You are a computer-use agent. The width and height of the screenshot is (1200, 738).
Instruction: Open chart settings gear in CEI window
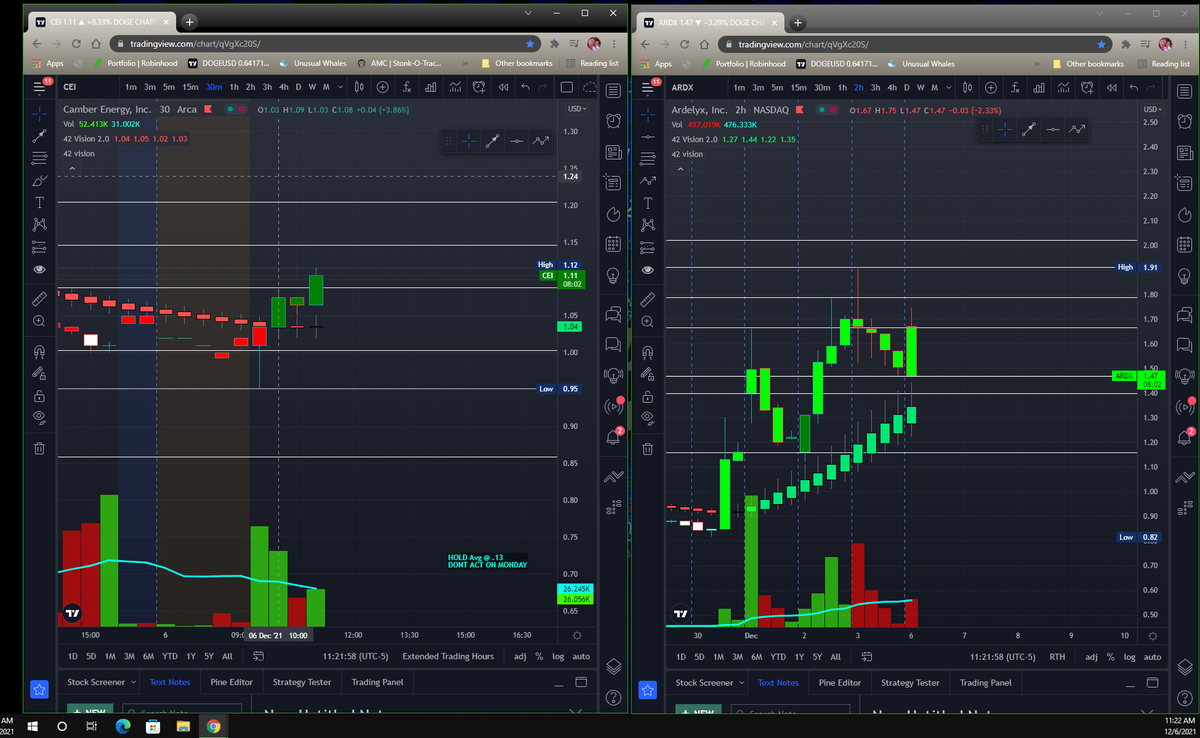pyautogui.click(x=577, y=635)
